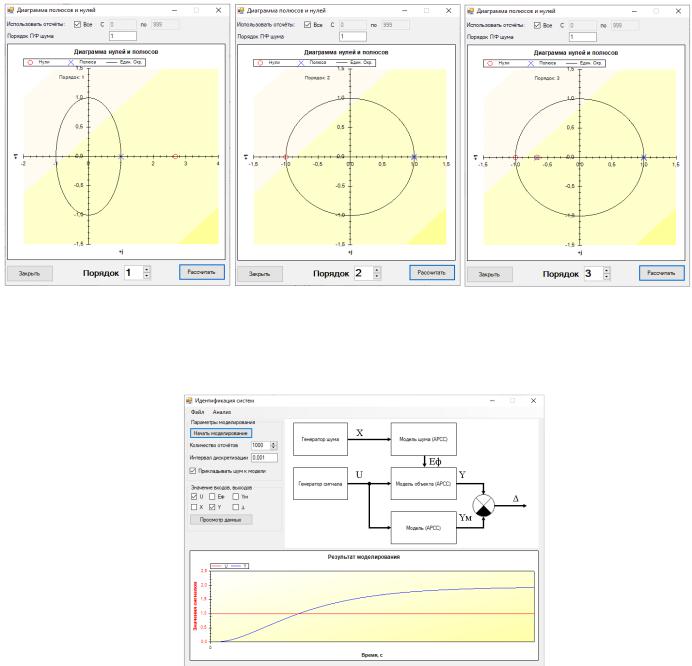Viewport: 692px width, 666px height.
Task: Disable 'Прикладывать шум к модели' checkbox
Action: click(x=193, y=471)
